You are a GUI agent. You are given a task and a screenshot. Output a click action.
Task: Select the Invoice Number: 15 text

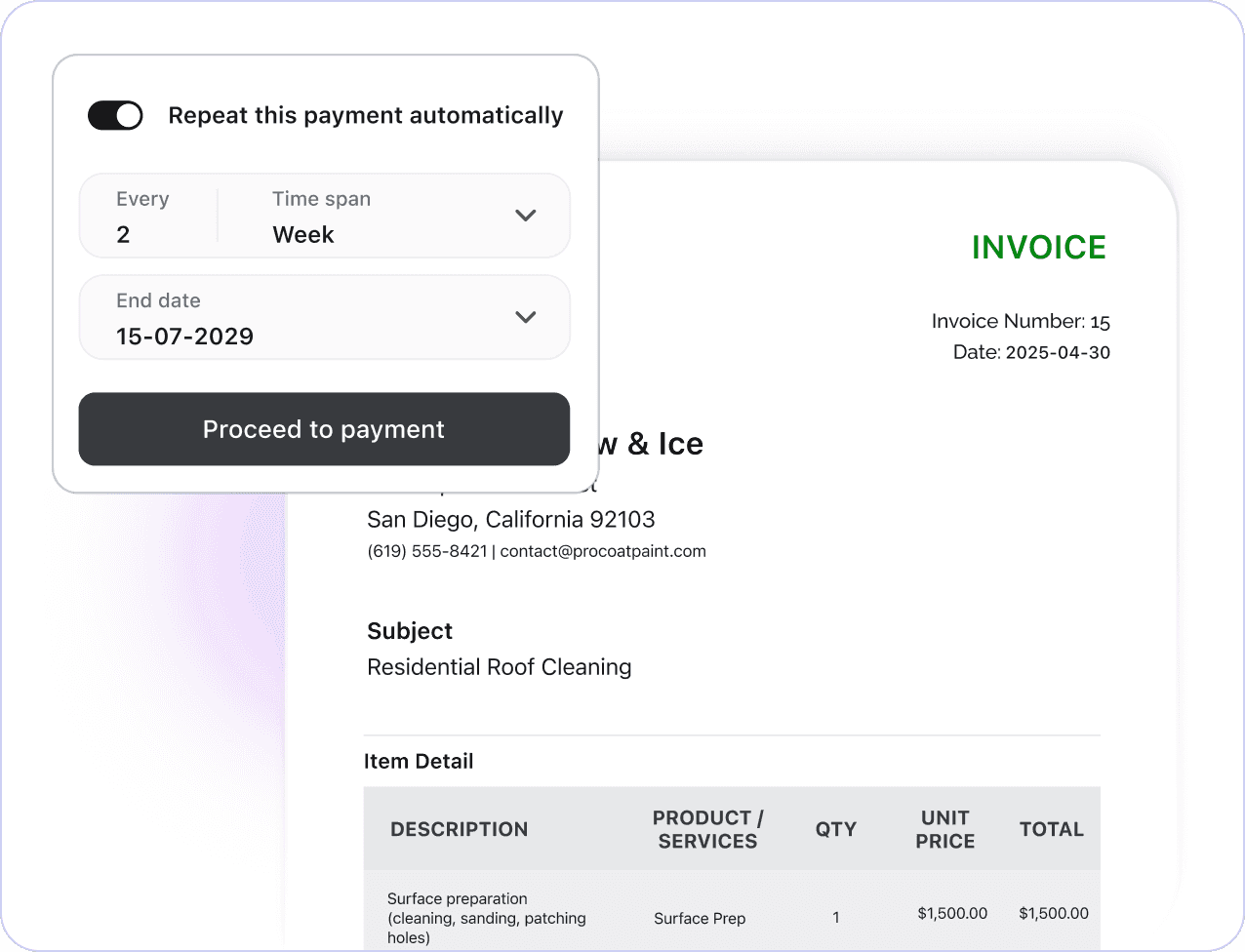pos(1021,321)
